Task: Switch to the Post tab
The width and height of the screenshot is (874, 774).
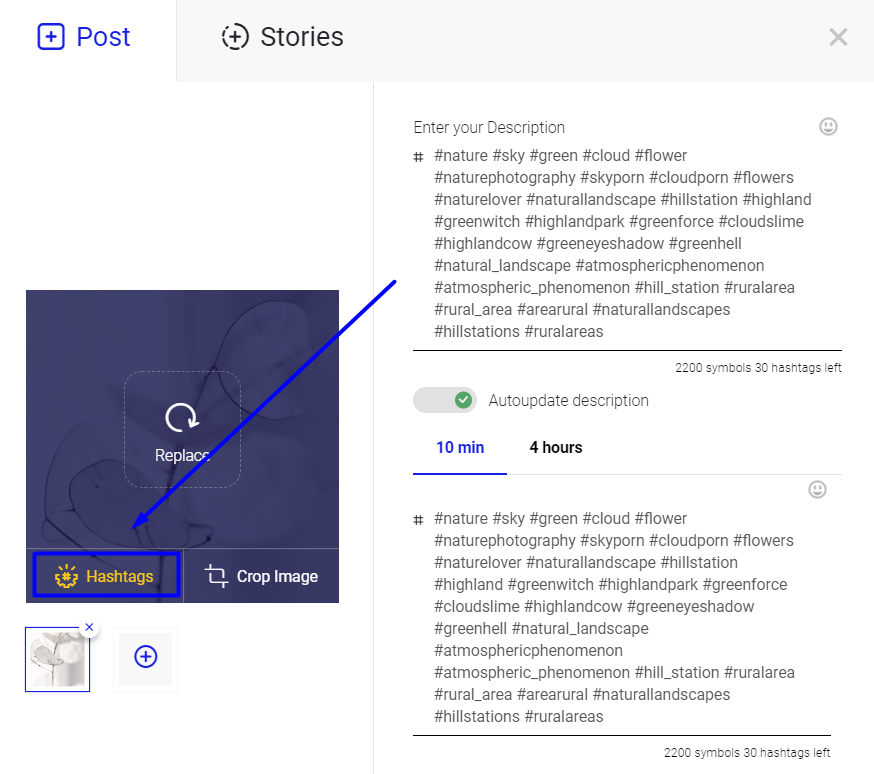Action: click(x=83, y=36)
